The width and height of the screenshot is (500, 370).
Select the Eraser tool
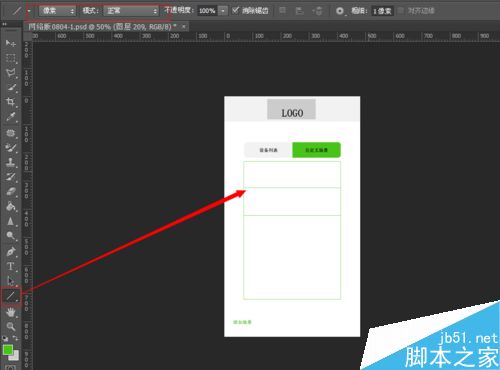point(11,192)
